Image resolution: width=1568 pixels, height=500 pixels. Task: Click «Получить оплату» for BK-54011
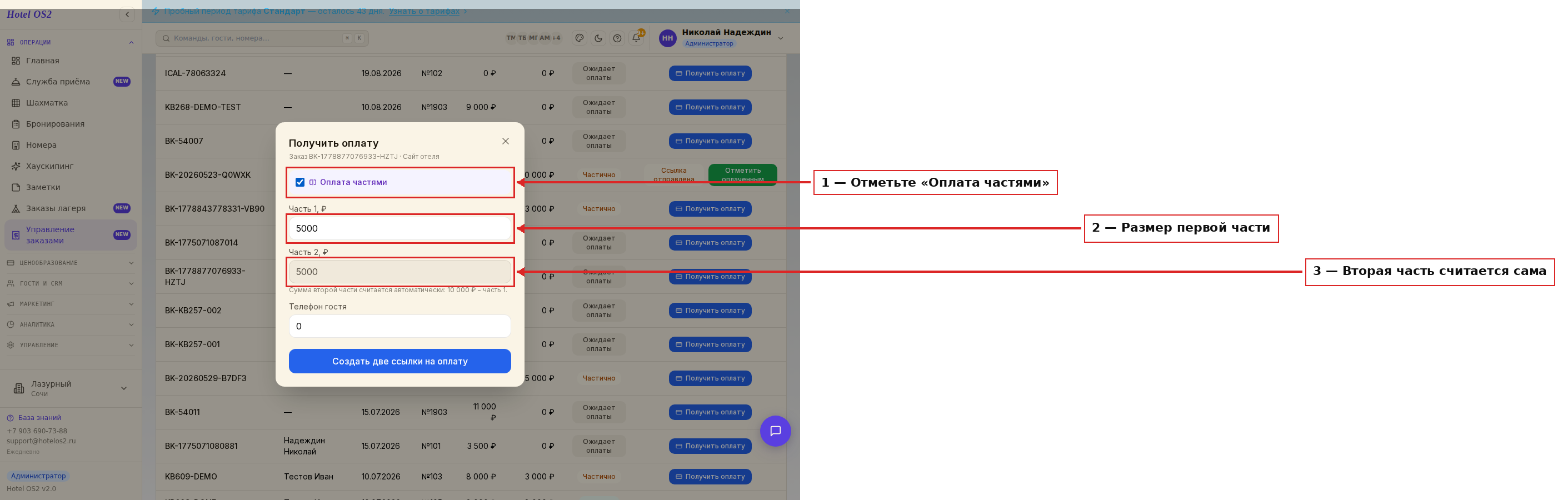tap(710, 412)
